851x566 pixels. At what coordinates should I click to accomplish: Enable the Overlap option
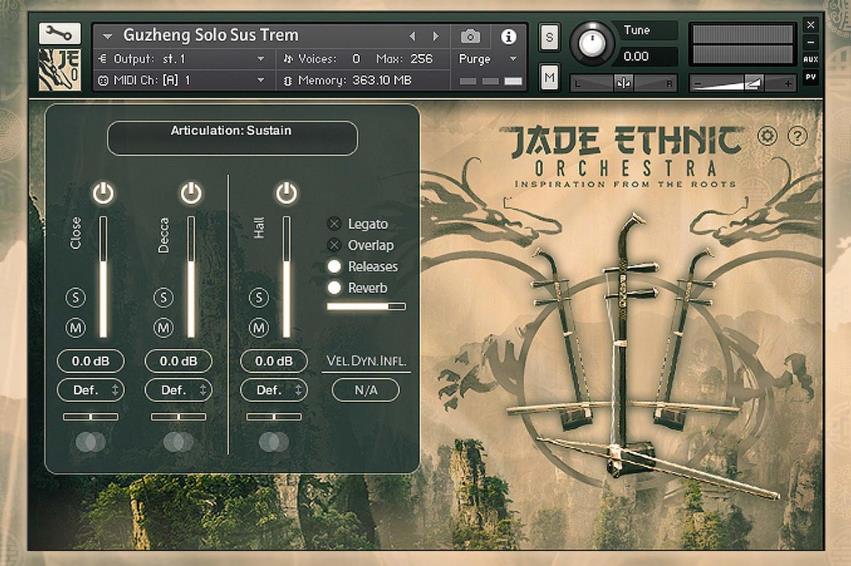[334, 245]
